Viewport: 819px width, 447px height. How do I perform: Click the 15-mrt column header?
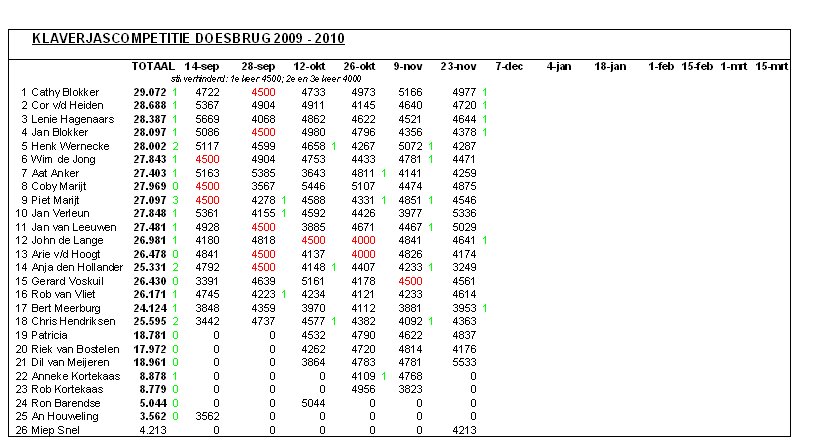coord(771,66)
